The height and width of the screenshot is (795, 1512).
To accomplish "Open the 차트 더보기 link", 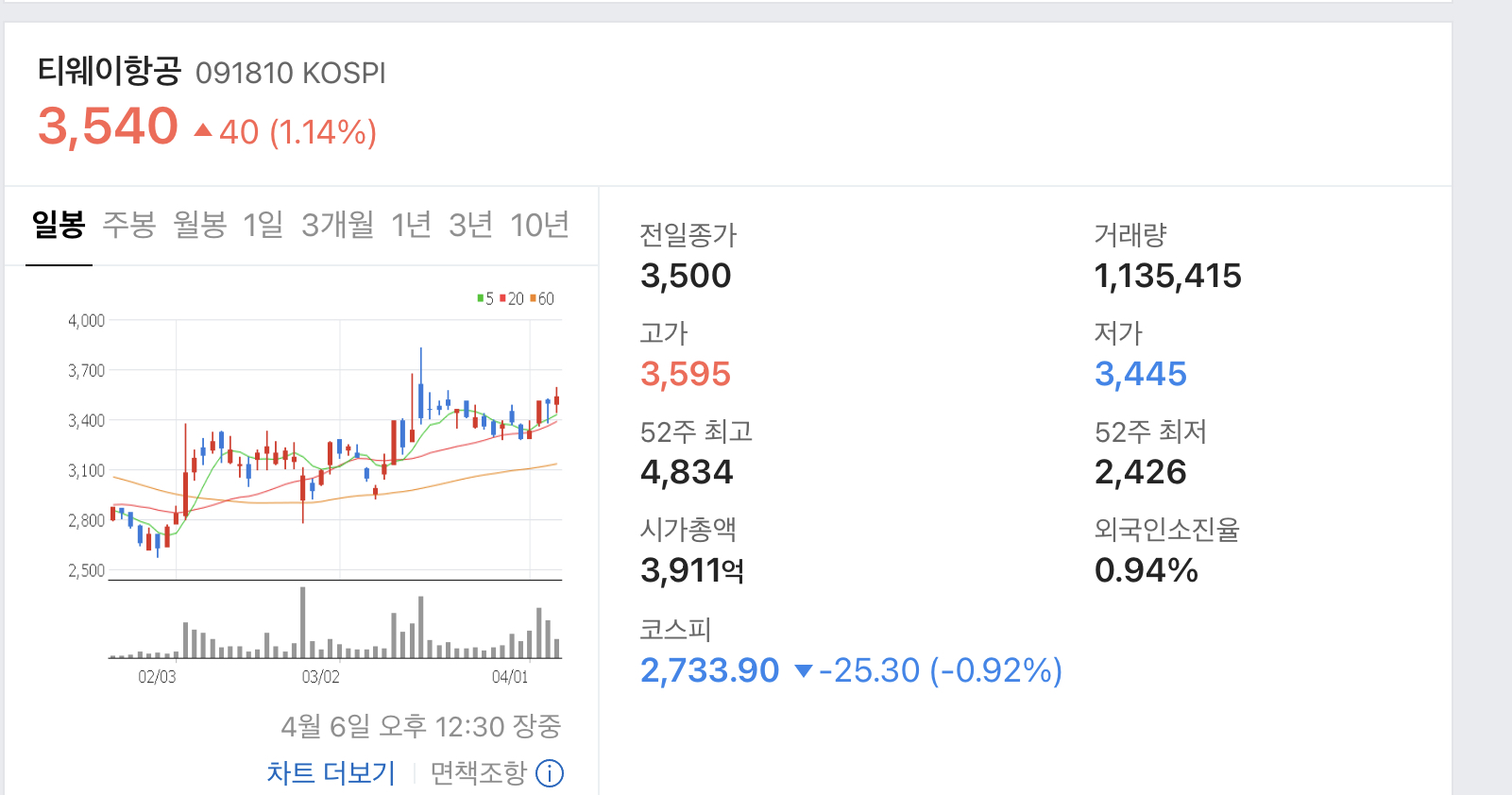I will coord(331,773).
